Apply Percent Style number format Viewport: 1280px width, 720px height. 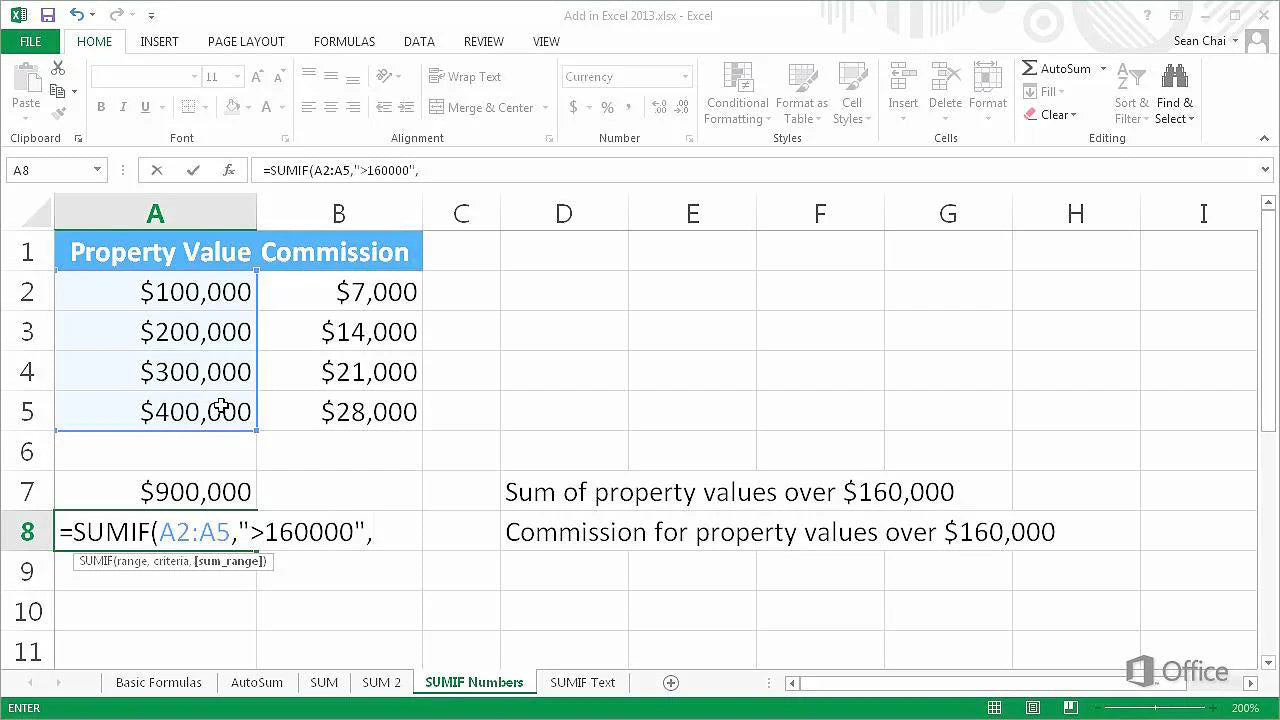pos(606,107)
